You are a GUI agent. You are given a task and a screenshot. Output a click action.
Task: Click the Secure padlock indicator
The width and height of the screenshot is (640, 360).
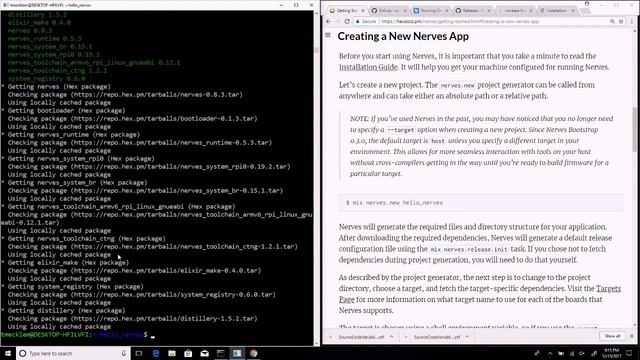pyautogui.click(x=366, y=21)
